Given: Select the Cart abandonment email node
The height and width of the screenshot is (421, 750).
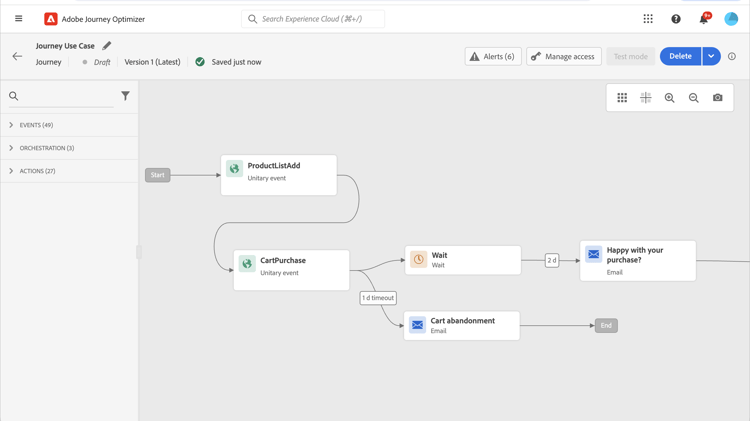Looking at the screenshot, I should click(x=462, y=325).
